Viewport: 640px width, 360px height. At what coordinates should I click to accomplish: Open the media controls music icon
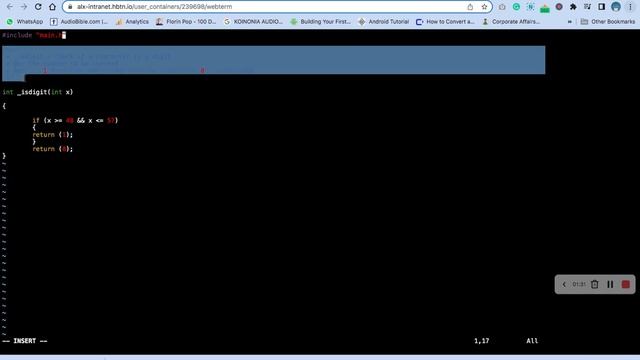pos(587,7)
